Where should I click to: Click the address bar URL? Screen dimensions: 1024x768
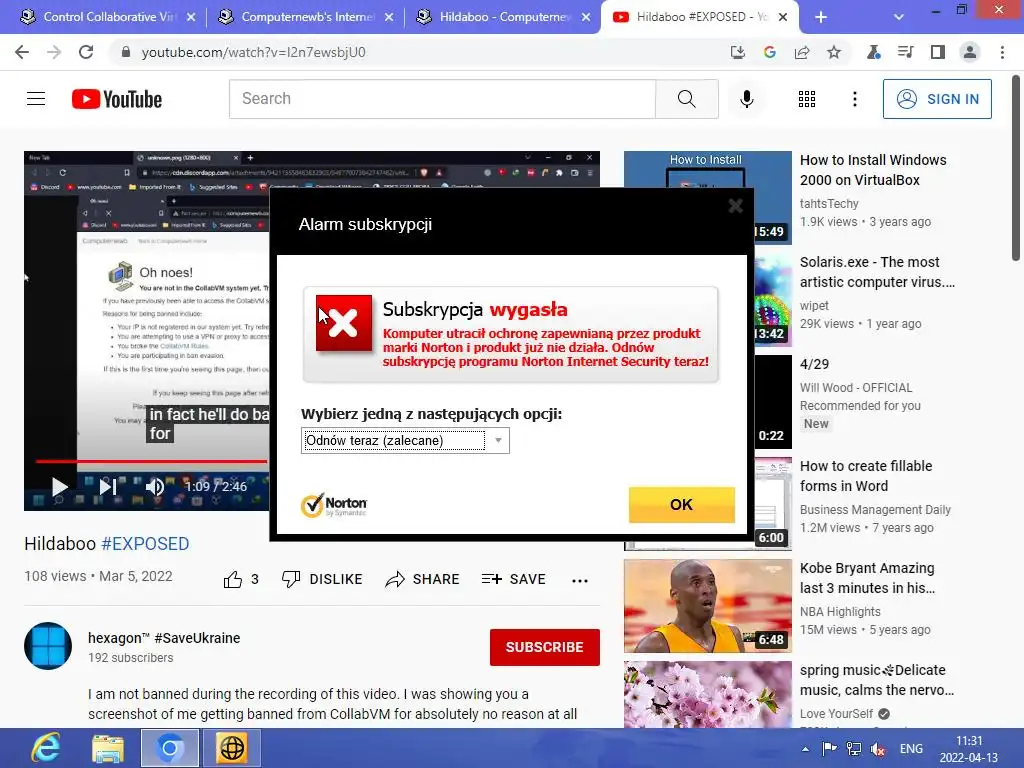[253, 52]
